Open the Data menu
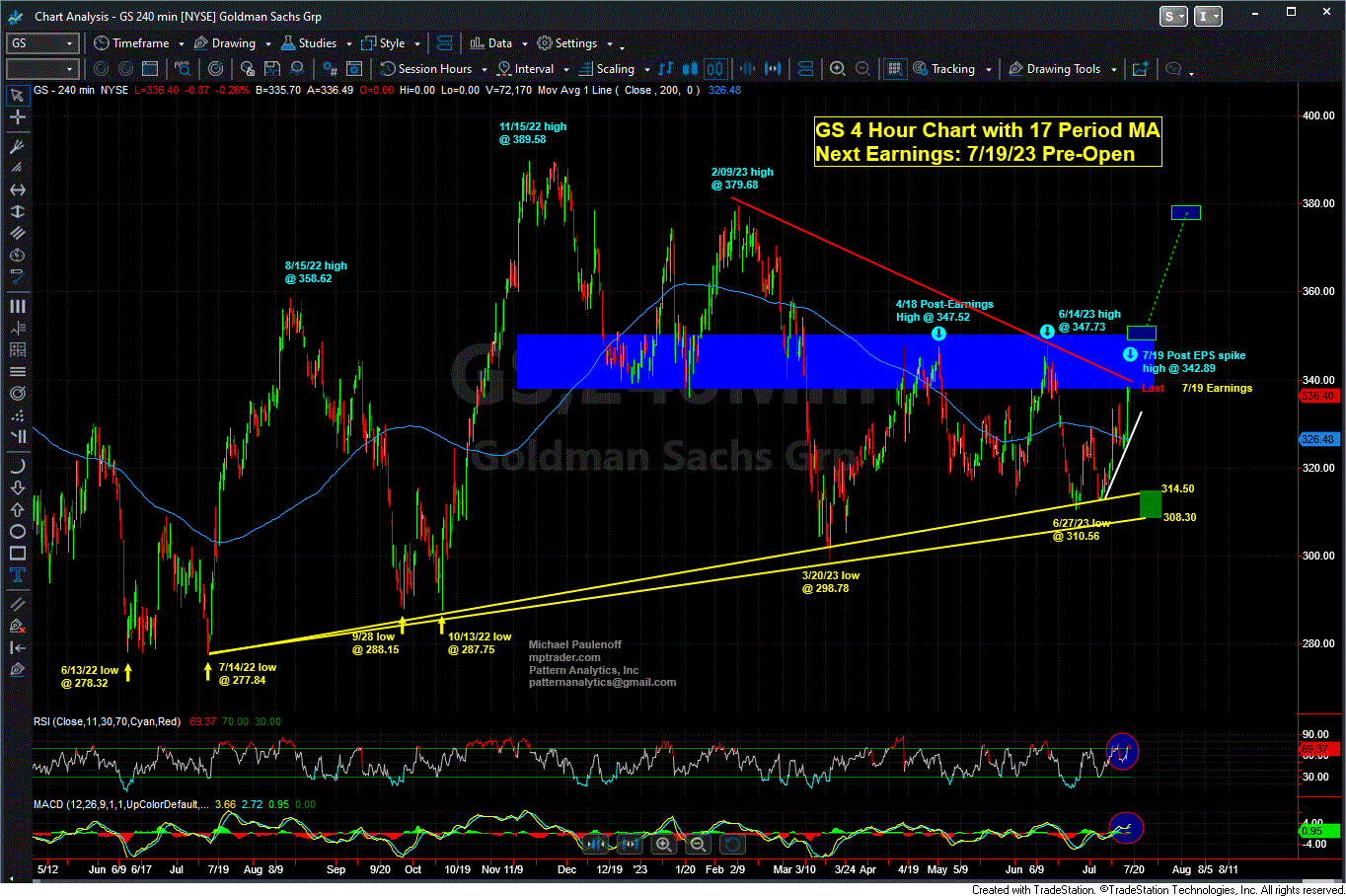This screenshot has height=896, width=1346. coord(490,43)
